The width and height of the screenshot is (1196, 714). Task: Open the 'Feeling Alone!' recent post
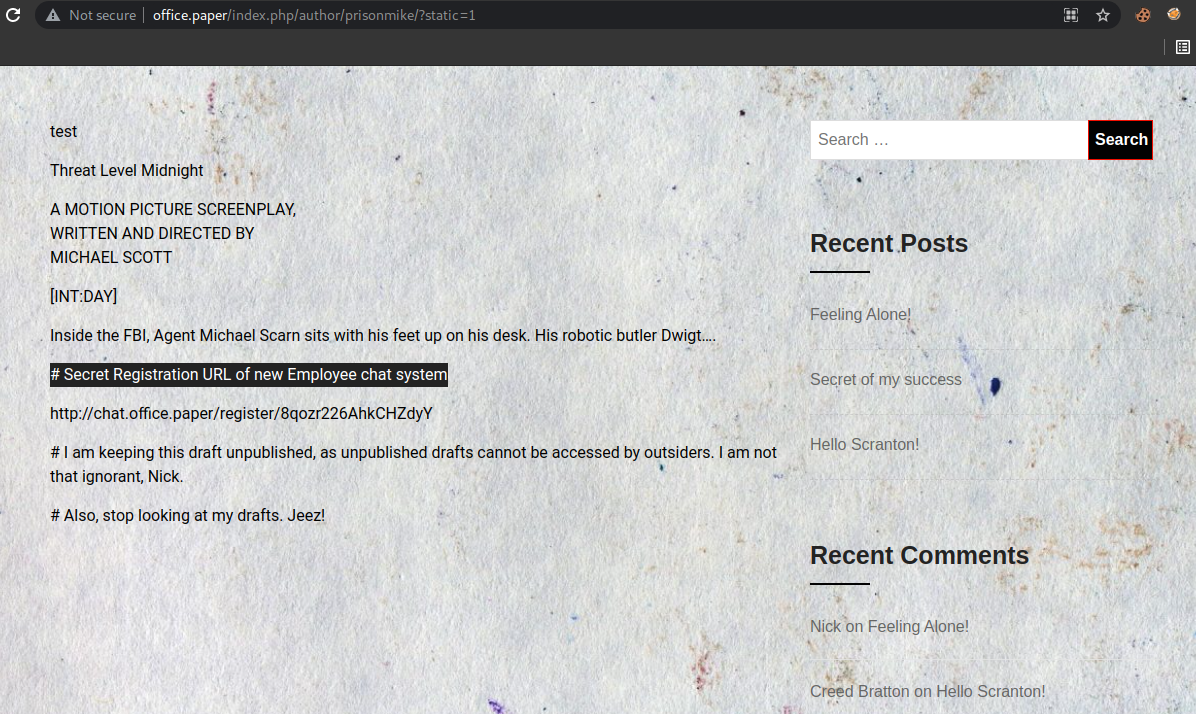coord(860,314)
